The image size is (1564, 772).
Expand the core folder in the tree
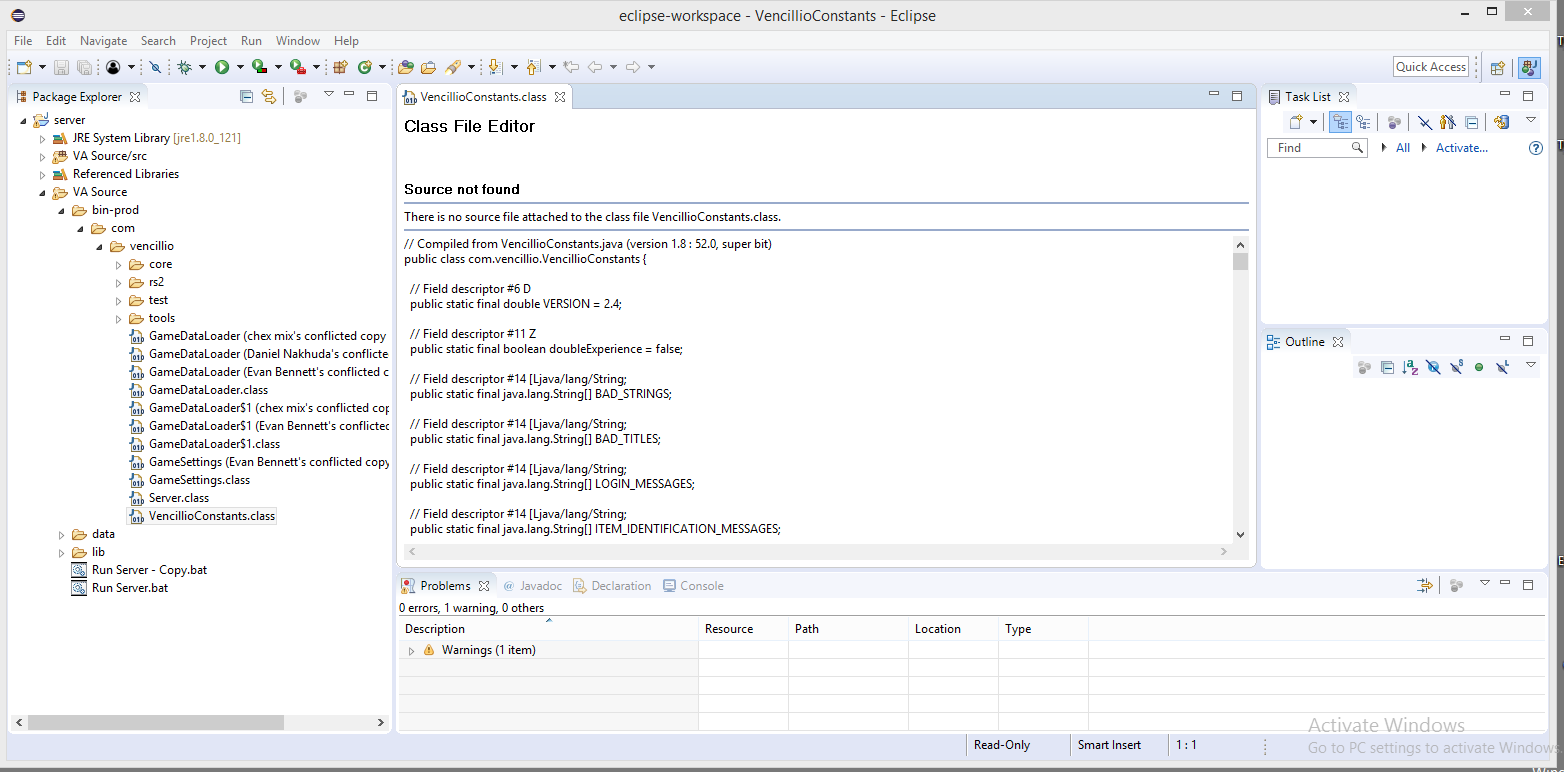pyautogui.click(x=118, y=264)
